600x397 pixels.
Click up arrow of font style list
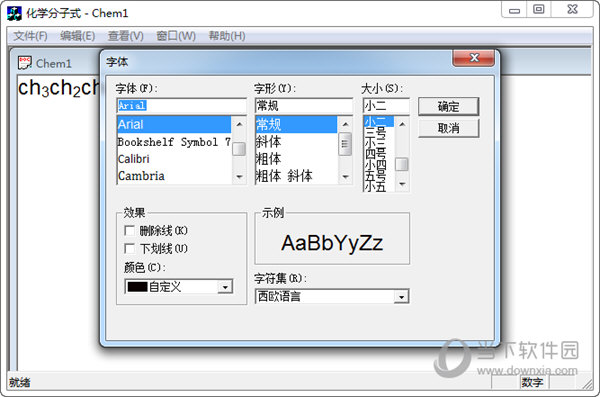pos(345,124)
